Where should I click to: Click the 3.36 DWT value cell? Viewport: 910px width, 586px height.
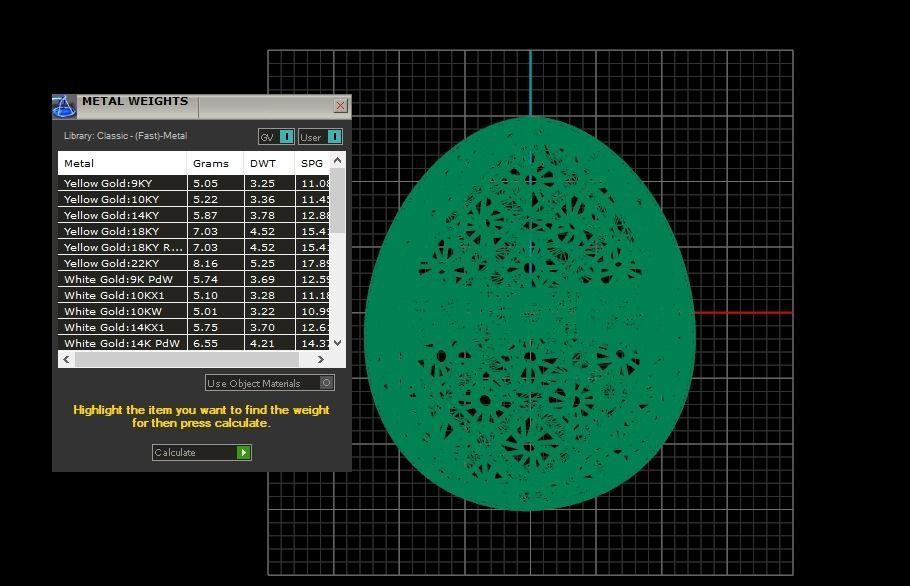click(269, 199)
